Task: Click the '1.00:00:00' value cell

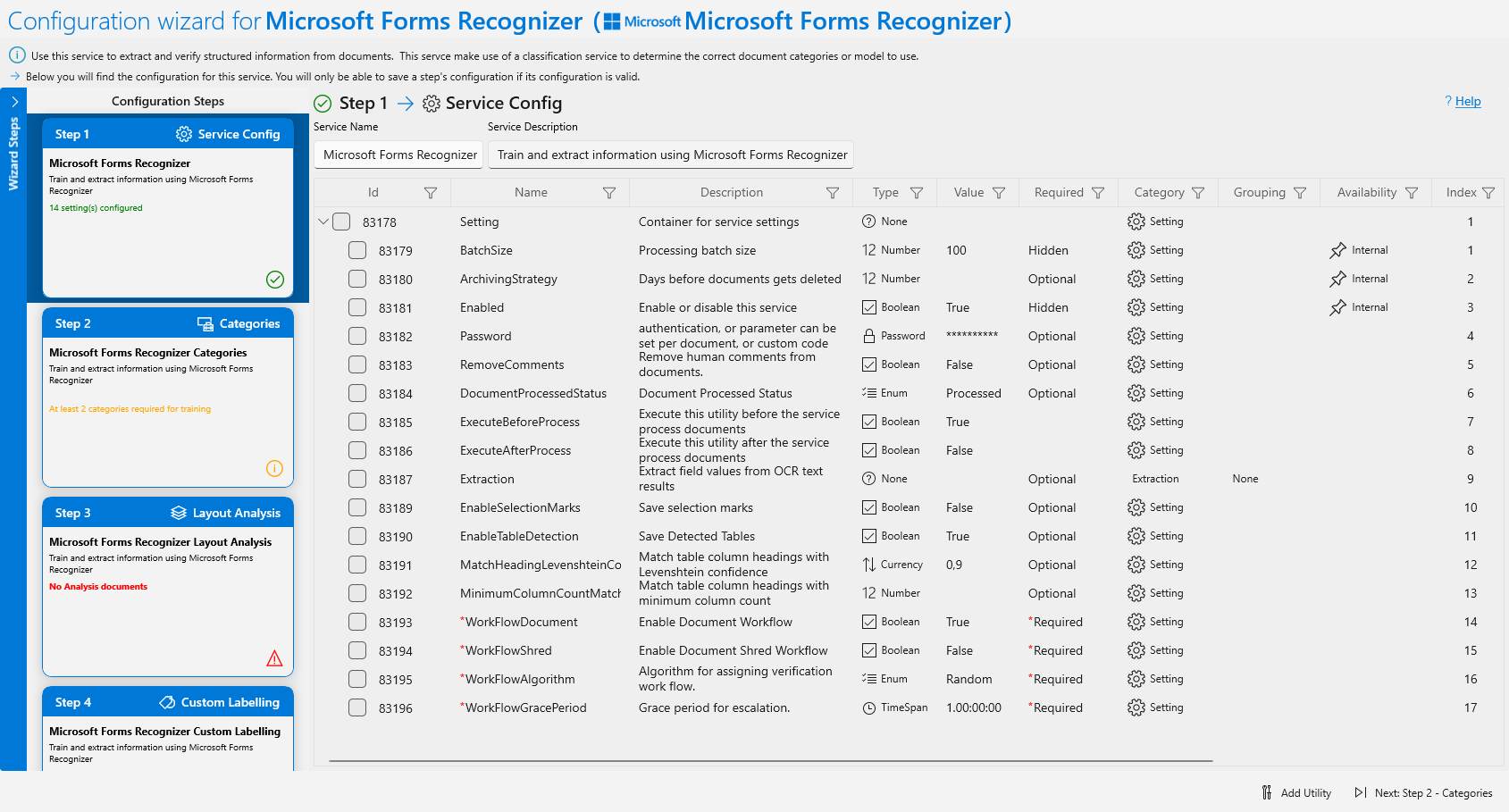Action: point(973,707)
